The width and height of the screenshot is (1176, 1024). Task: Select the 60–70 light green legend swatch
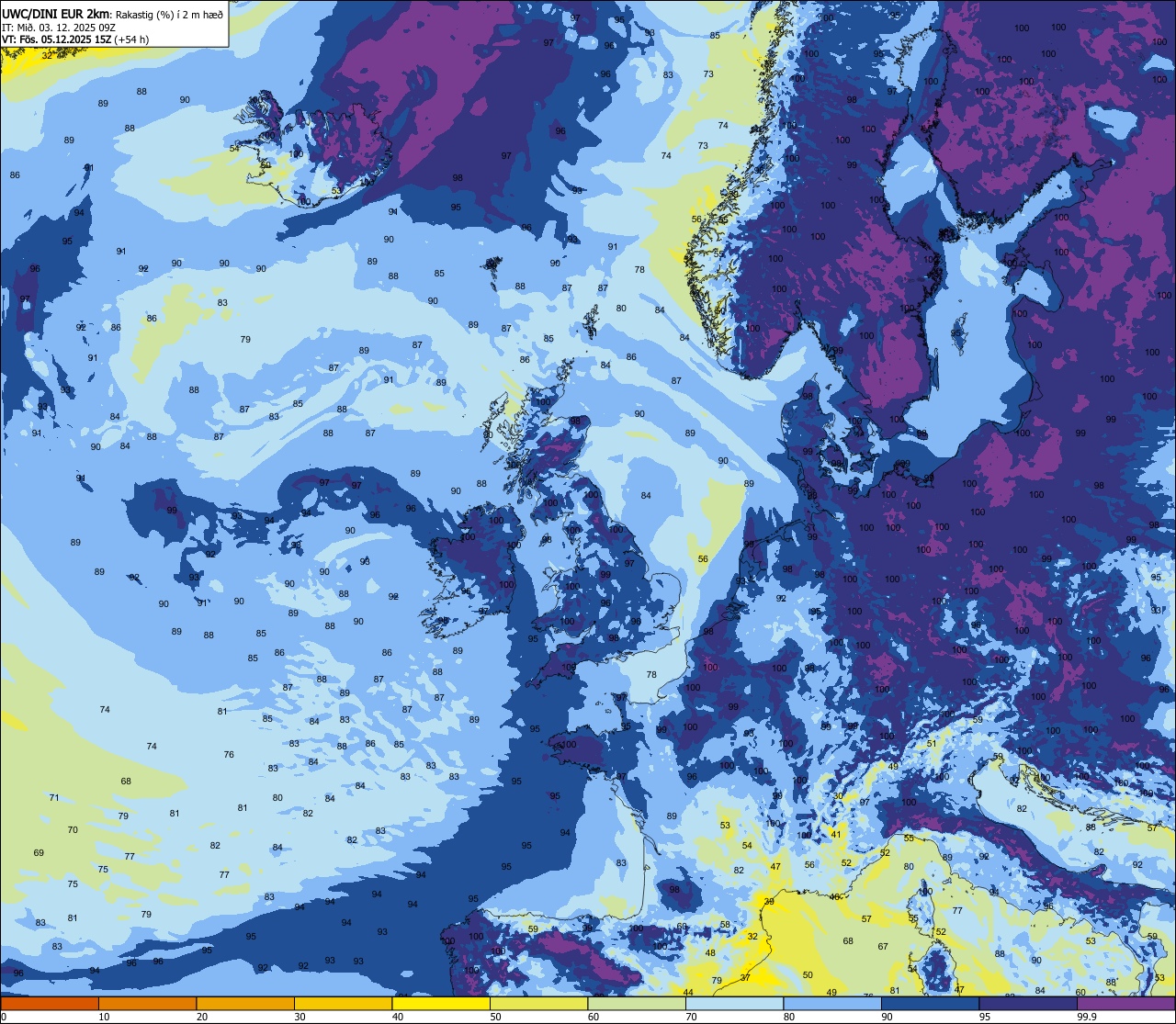coord(637,1003)
